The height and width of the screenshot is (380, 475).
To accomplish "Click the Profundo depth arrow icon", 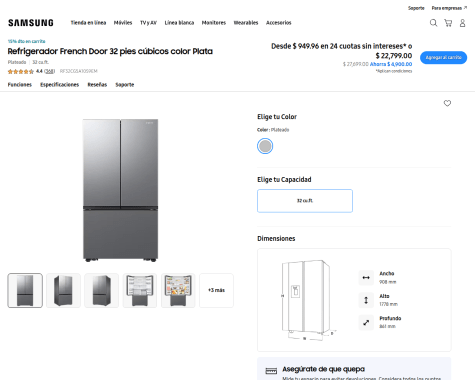I will point(366,322).
